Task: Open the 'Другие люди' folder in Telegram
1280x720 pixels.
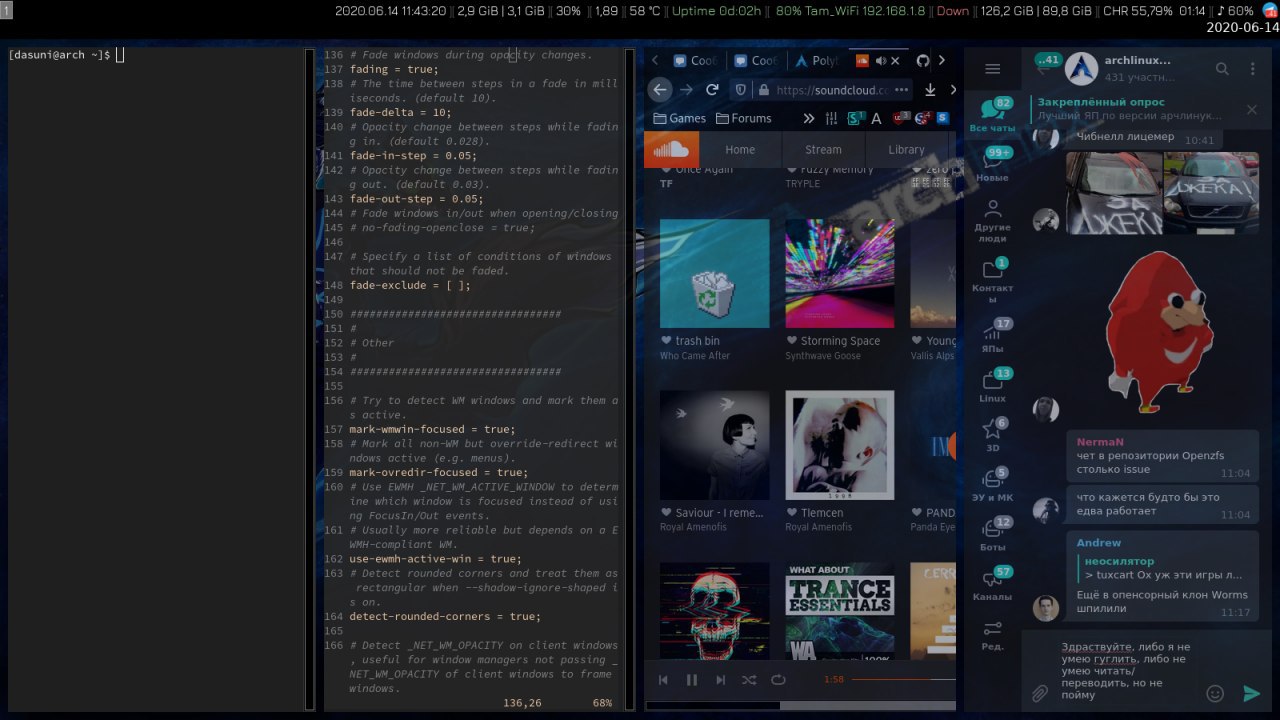Action: (x=992, y=221)
